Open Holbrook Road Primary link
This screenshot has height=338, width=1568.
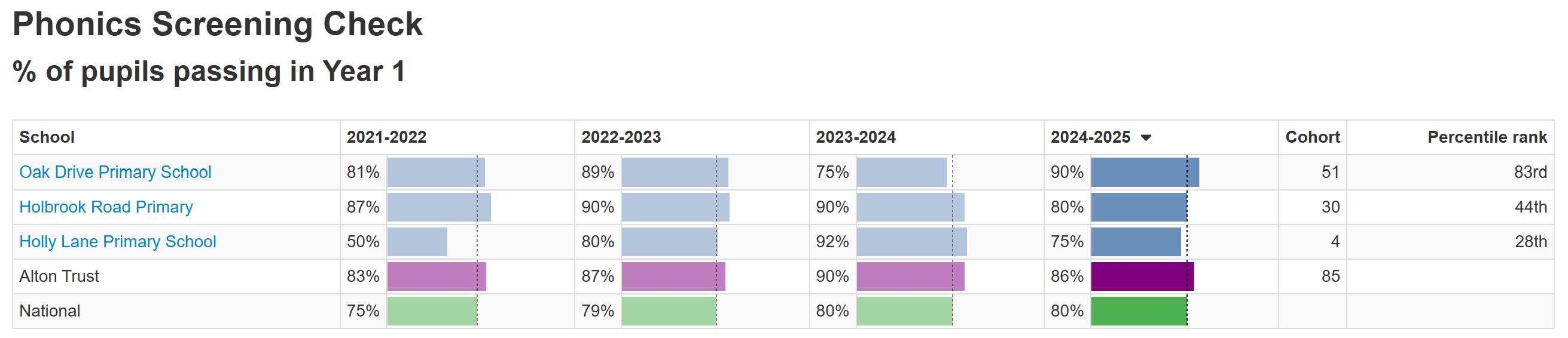tap(106, 207)
